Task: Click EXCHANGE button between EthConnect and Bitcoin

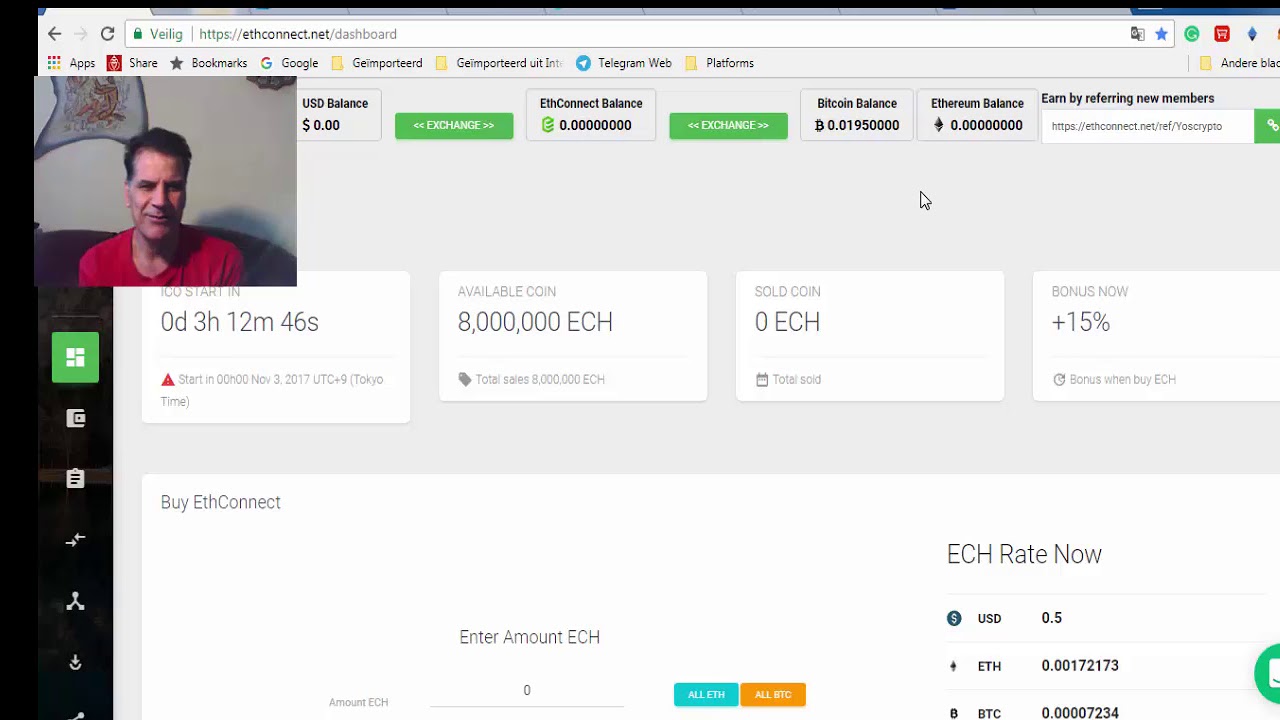Action: tap(728, 126)
